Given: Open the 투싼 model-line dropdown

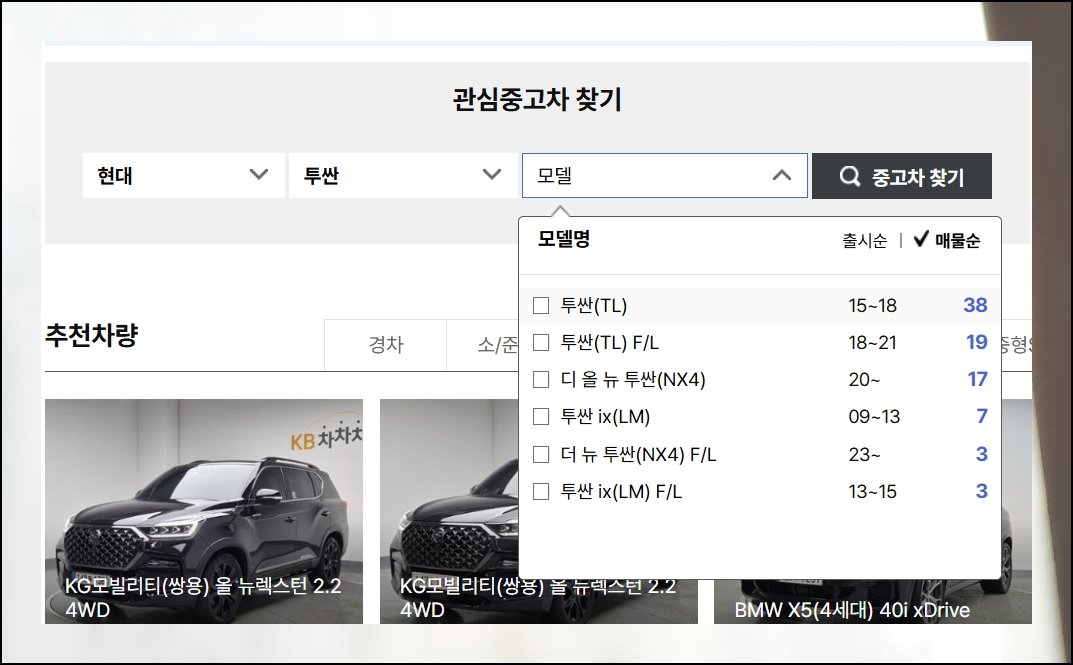Looking at the screenshot, I should point(403,176).
